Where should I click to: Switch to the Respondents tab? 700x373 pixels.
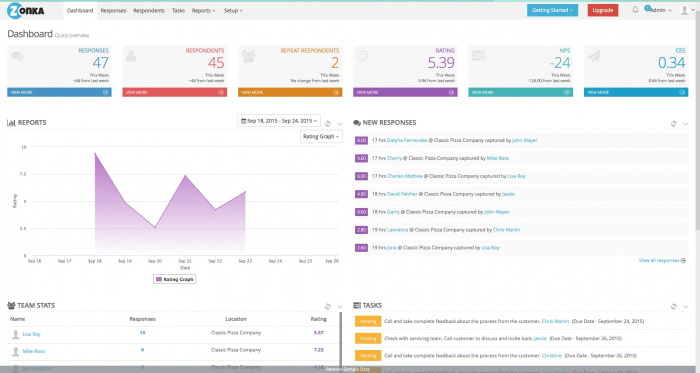(x=149, y=10)
